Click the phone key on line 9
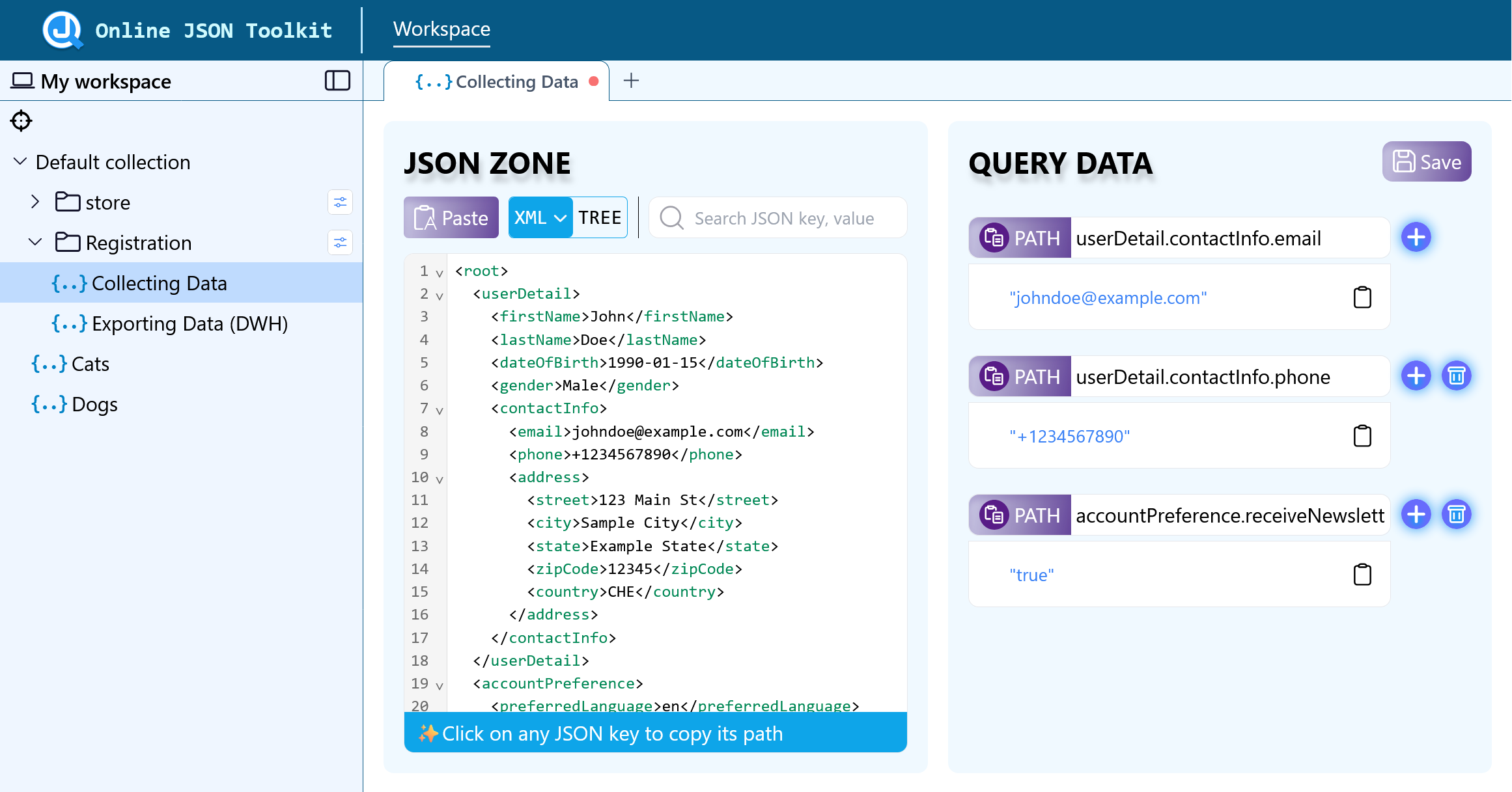This screenshot has height=792, width=1512. coord(540,454)
